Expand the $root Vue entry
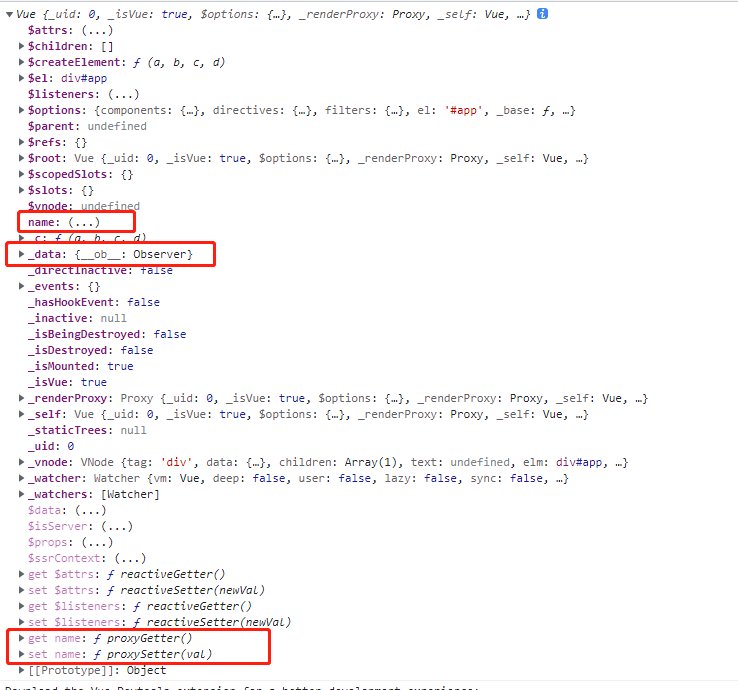The image size is (738, 690). [x=22, y=159]
